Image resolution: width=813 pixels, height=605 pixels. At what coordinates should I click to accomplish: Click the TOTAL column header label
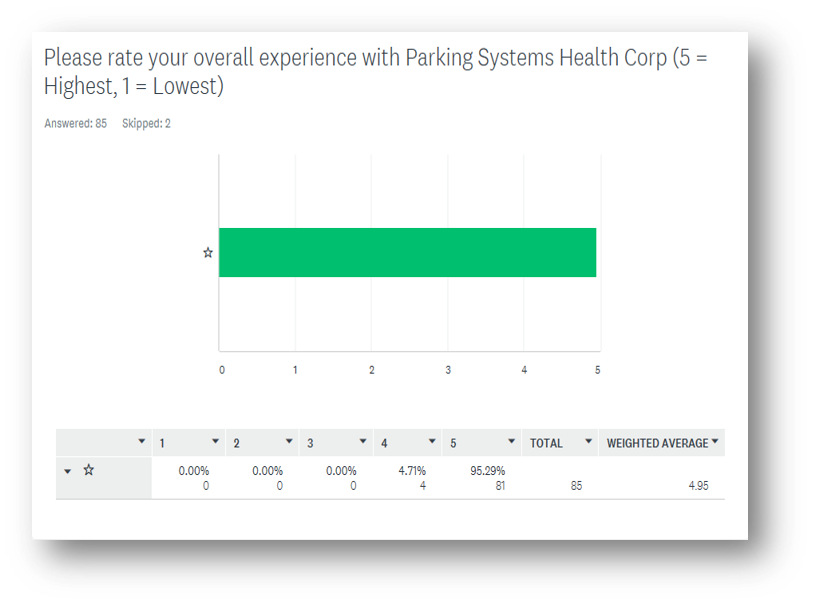tap(546, 443)
